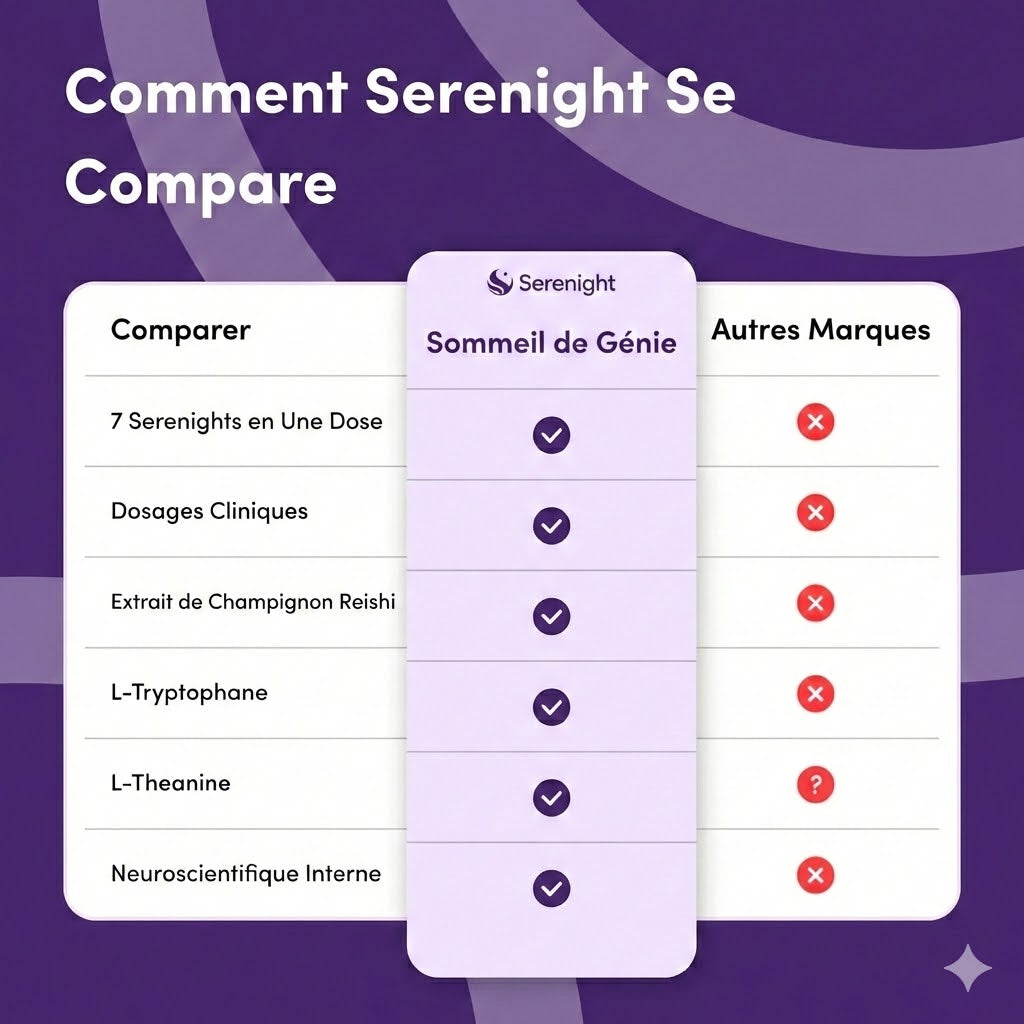Click the Comparer column header
Screen dimensions: 1024x1024
click(181, 330)
